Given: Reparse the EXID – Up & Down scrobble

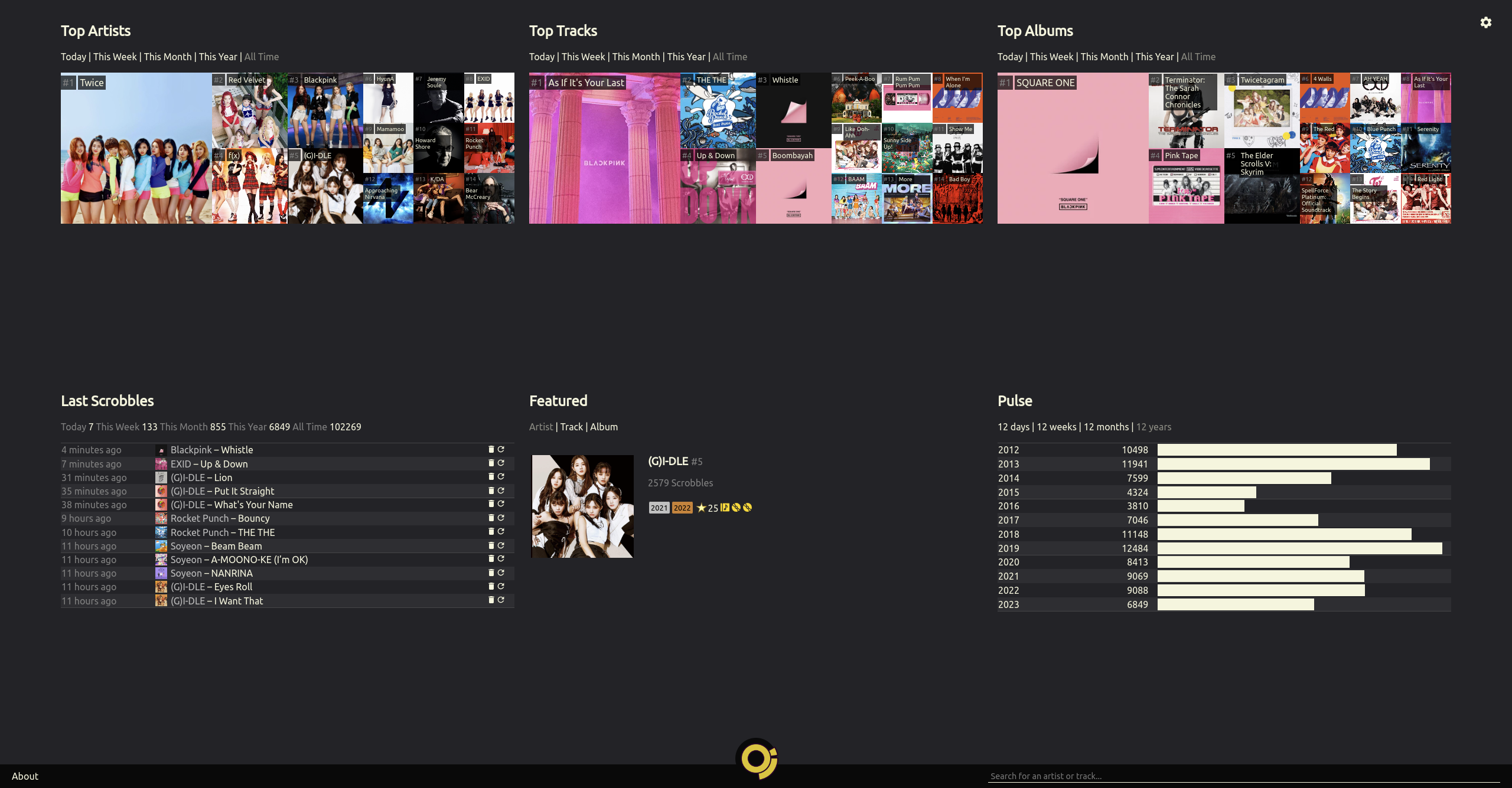Looking at the screenshot, I should pyautogui.click(x=501, y=463).
